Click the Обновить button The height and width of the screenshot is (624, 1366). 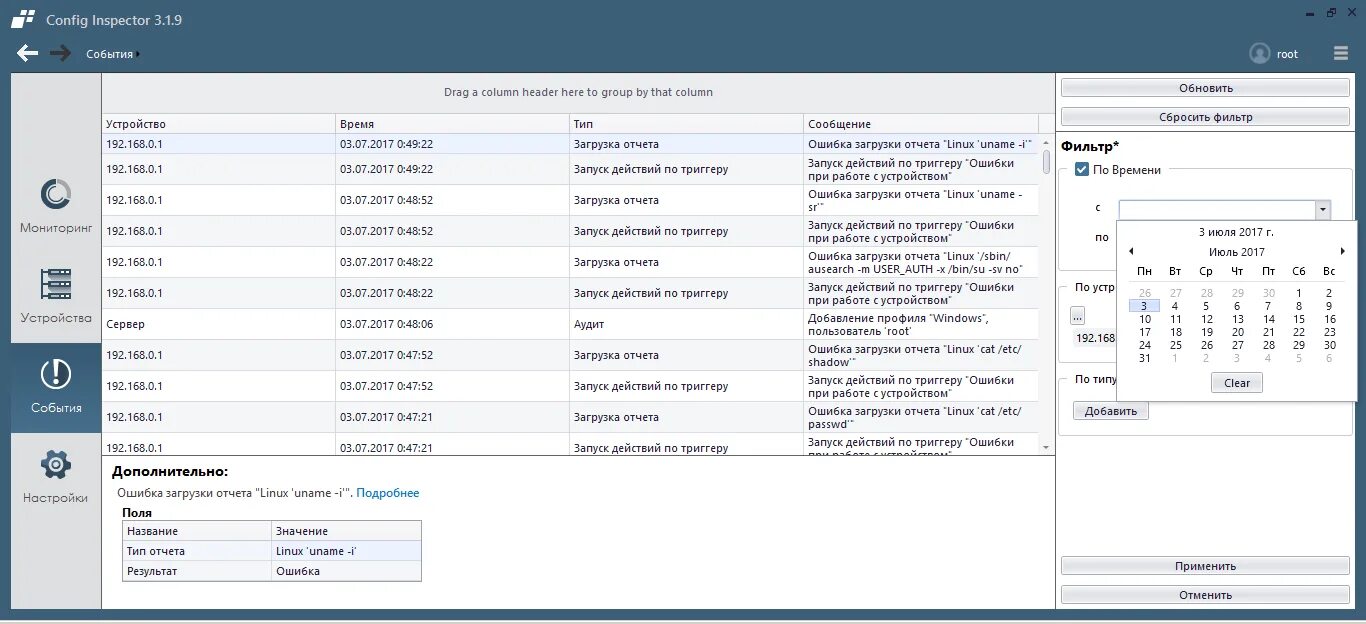(1204, 87)
